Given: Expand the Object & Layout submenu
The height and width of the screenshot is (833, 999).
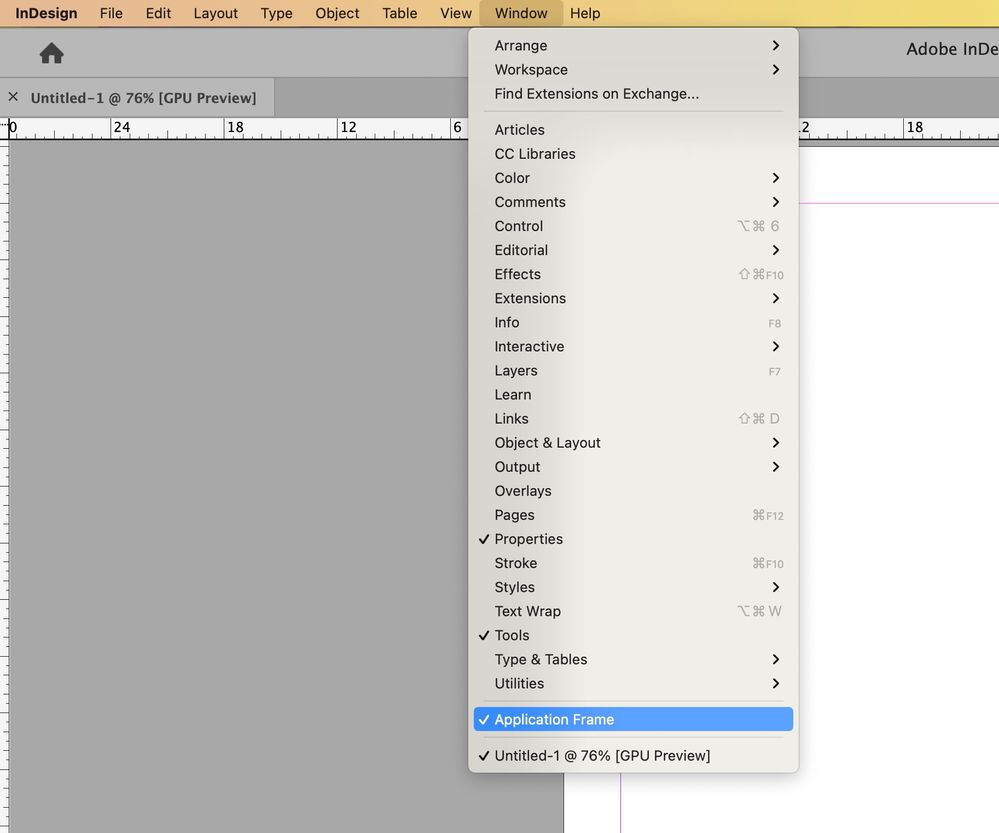Looking at the screenshot, I should click(x=633, y=443).
